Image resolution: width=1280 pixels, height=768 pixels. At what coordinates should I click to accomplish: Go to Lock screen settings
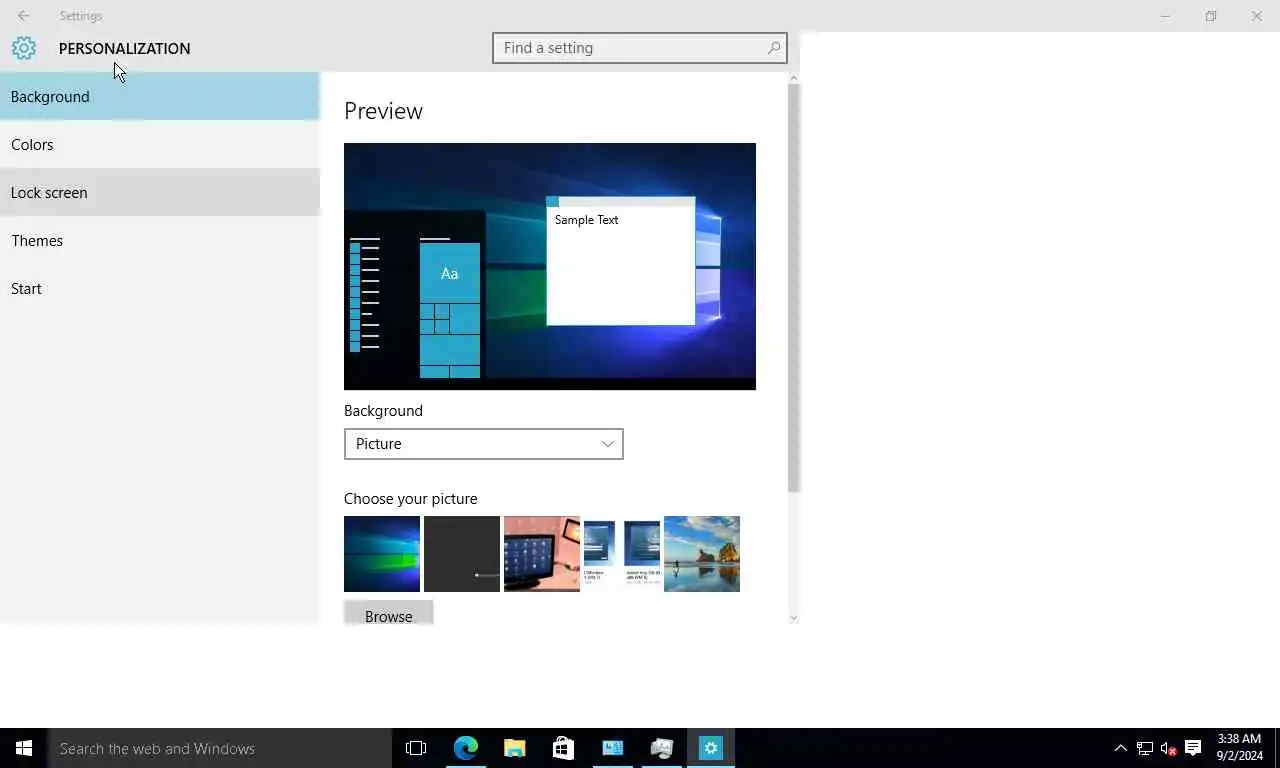click(160, 192)
